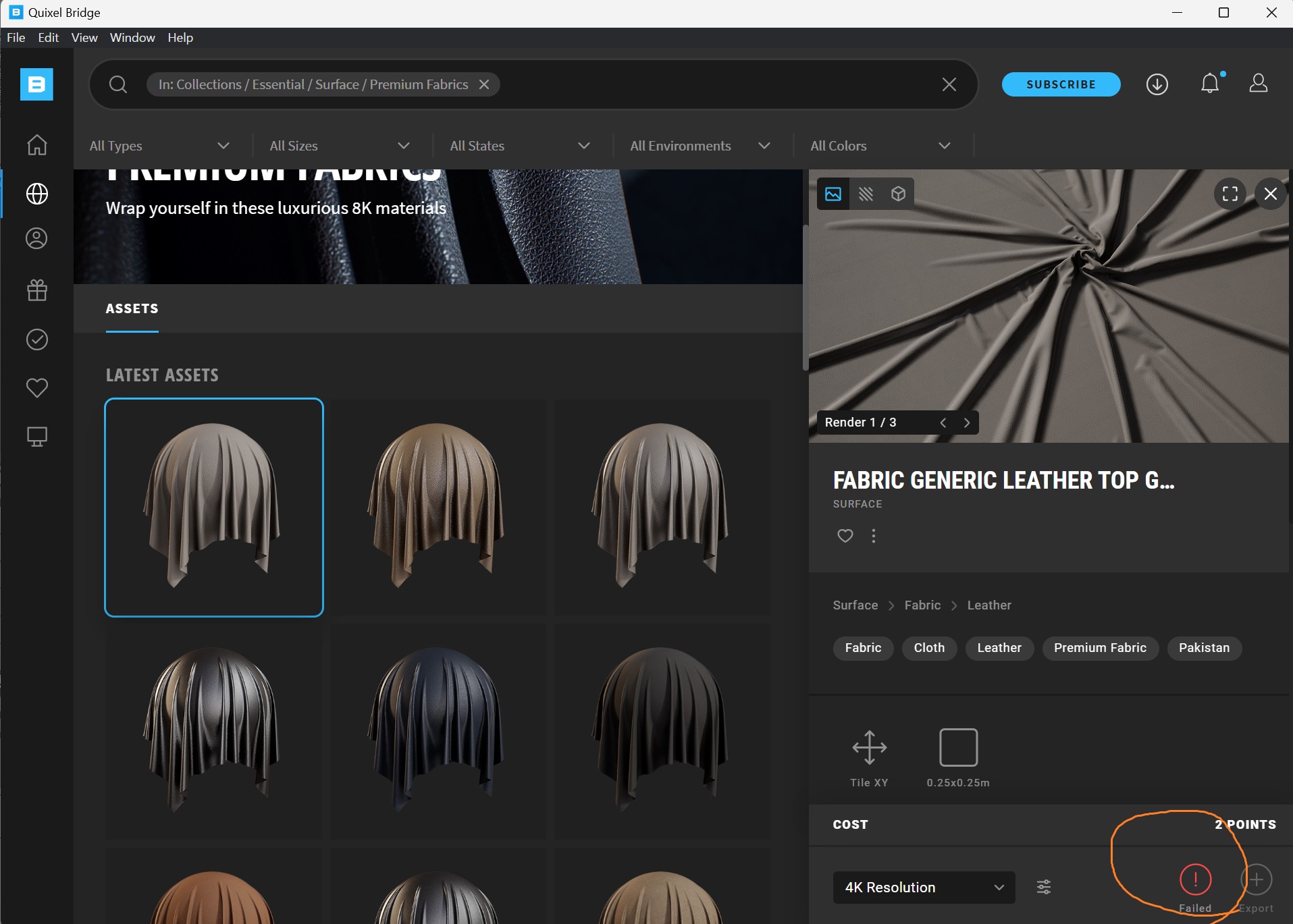Click the search magnifier icon
The width and height of the screenshot is (1293, 924).
118,84
